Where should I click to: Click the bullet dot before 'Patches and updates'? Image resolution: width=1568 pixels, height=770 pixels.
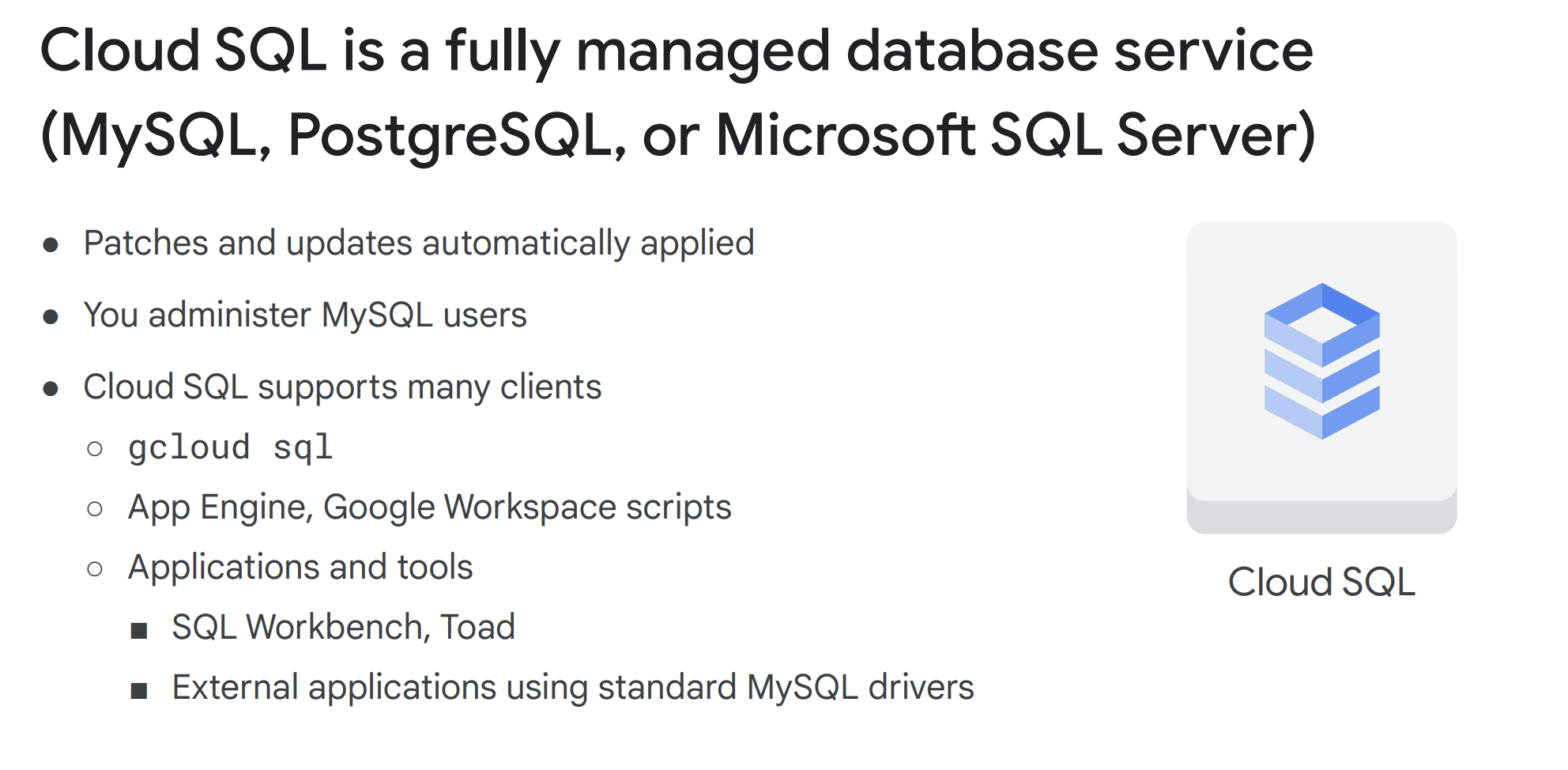(x=51, y=245)
